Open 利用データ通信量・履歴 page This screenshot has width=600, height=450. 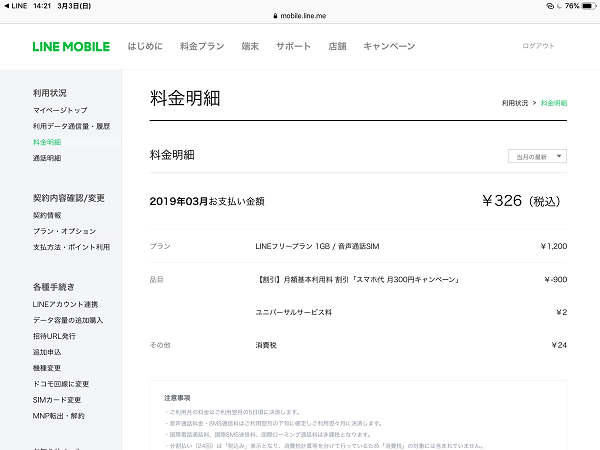(72, 126)
